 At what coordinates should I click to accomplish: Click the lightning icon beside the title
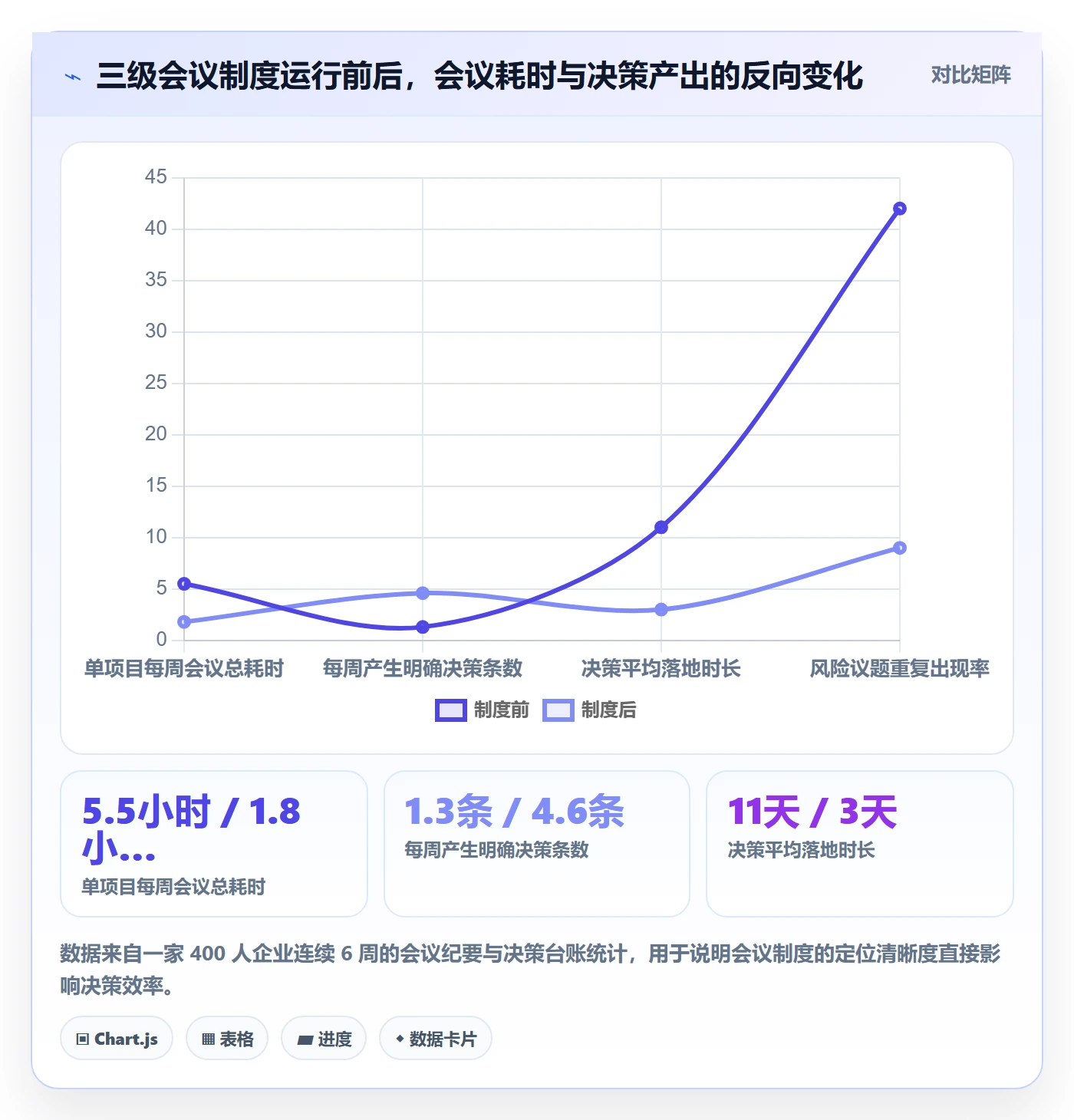(73, 76)
